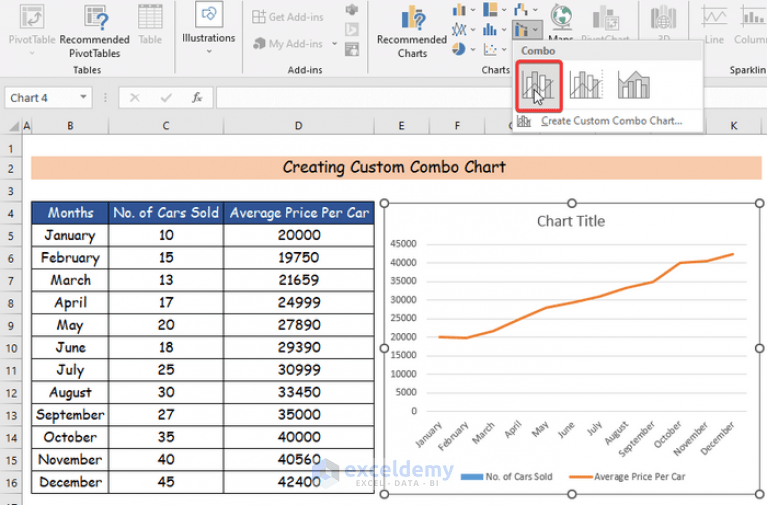Click the No. of Cars Sold legend entry
This screenshot has height=505, width=767.
click(507, 477)
